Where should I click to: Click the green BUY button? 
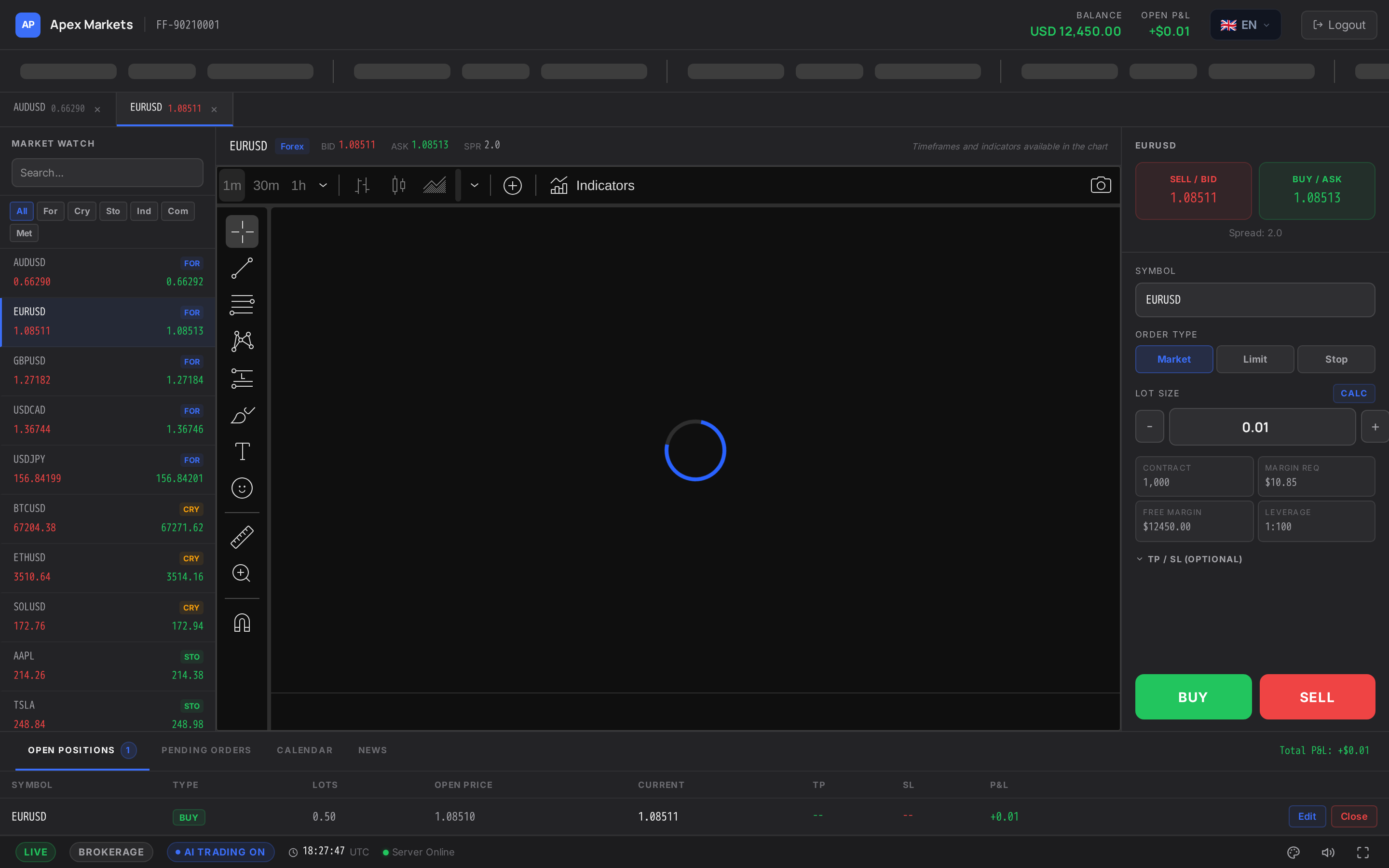point(1193,697)
